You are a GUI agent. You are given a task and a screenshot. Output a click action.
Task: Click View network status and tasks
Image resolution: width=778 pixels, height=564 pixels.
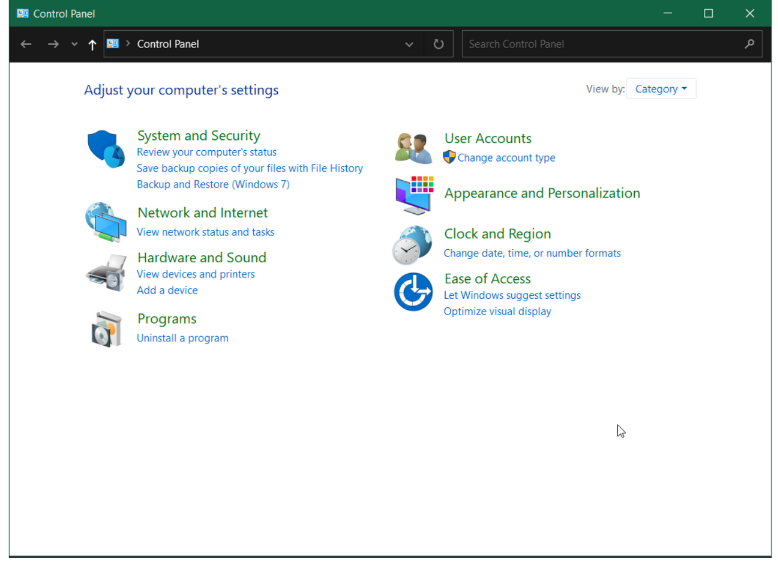pyautogui.click(x=205, y=232)
